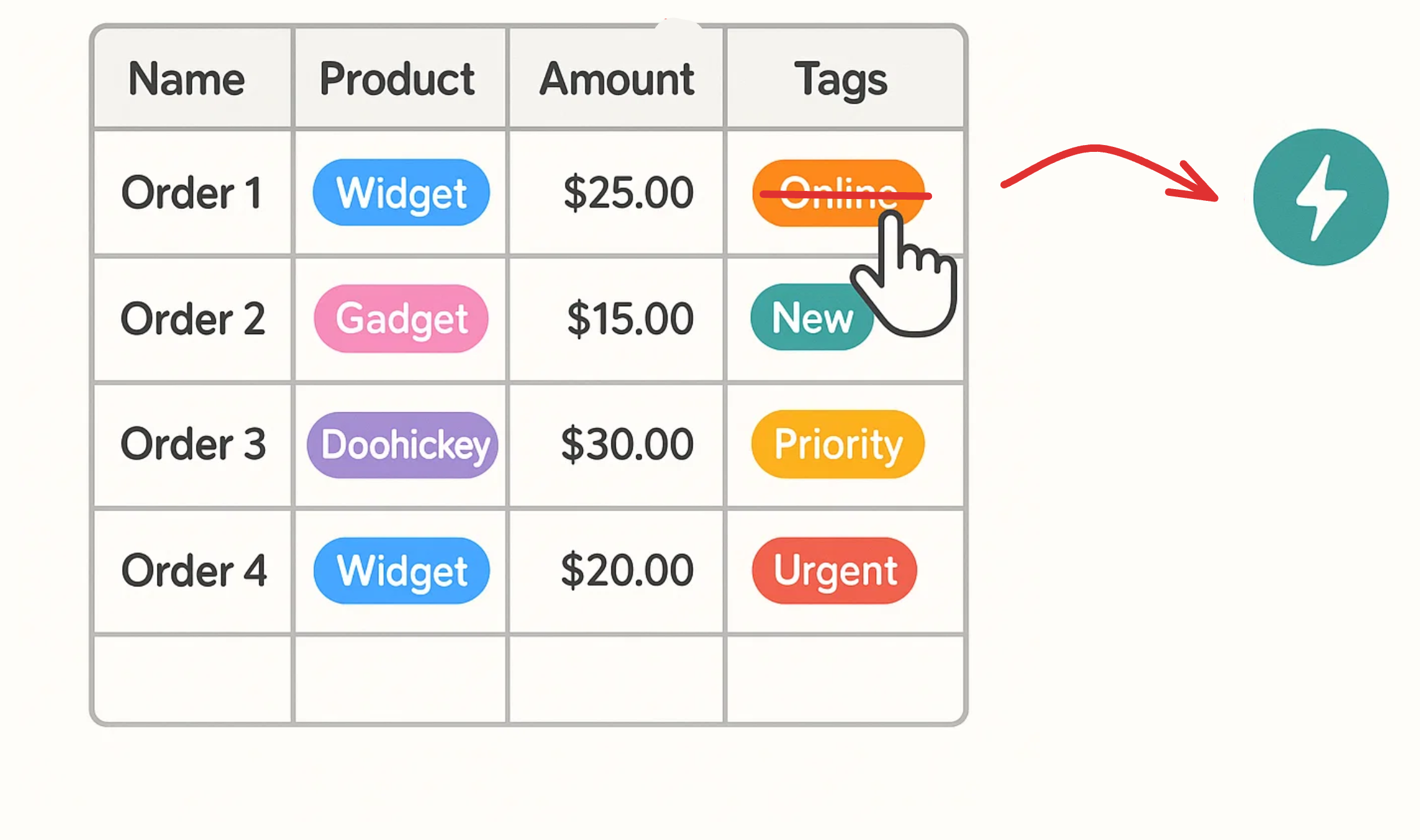Select the $30.00 amount cell
Image resolution: width=1420 pixels, height=840 pixels.
627,444
